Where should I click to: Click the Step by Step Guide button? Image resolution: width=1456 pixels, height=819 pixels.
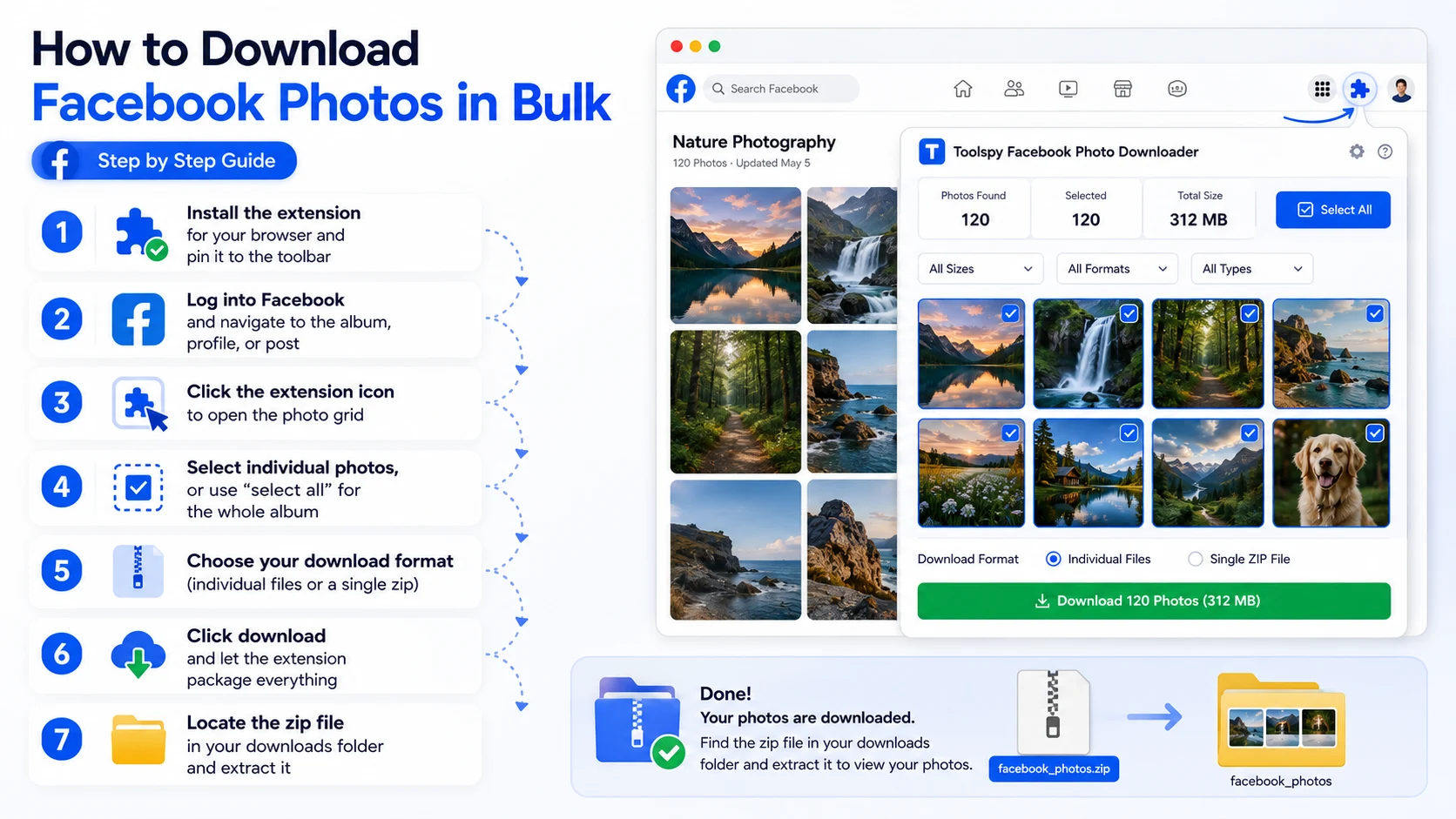[x=165, y=161]
